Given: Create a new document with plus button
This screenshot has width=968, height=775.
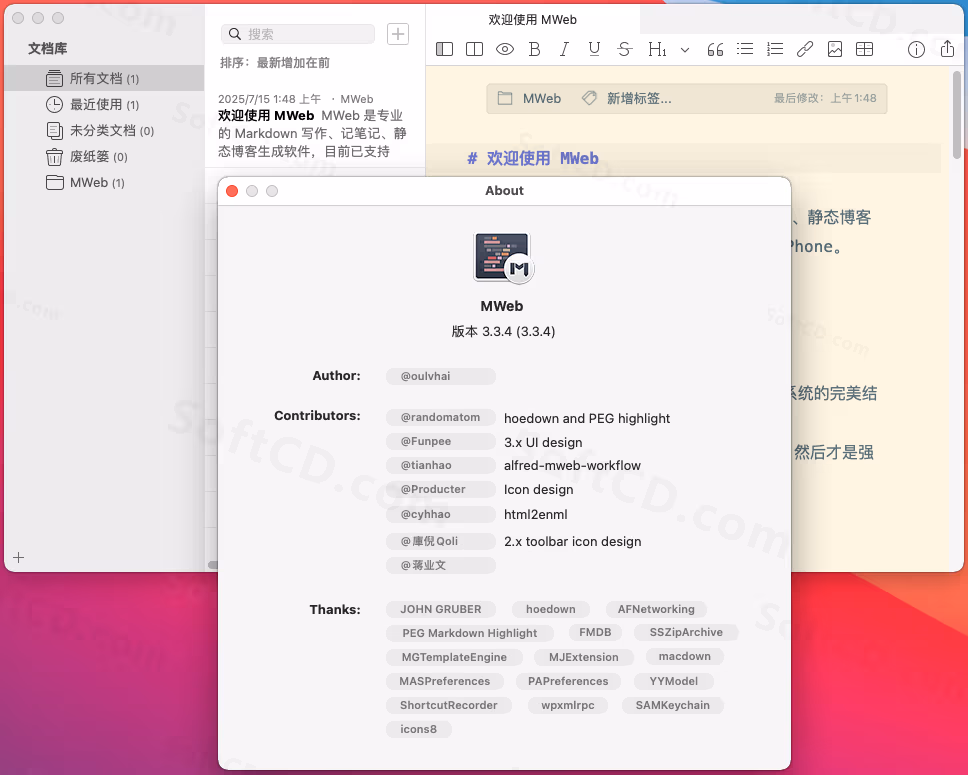Looking at the screenshot, I should (x=398, y=34).
